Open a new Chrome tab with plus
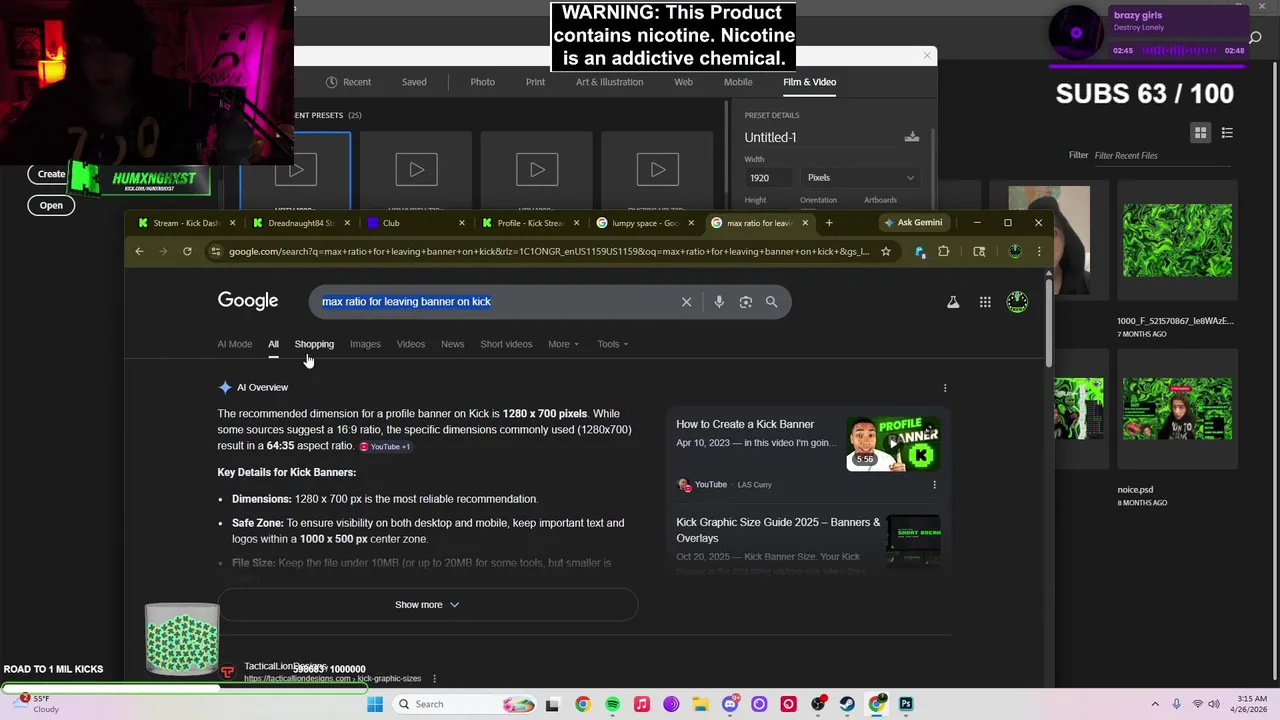This screenshot has height=720, width=1280. coord(829,223)
